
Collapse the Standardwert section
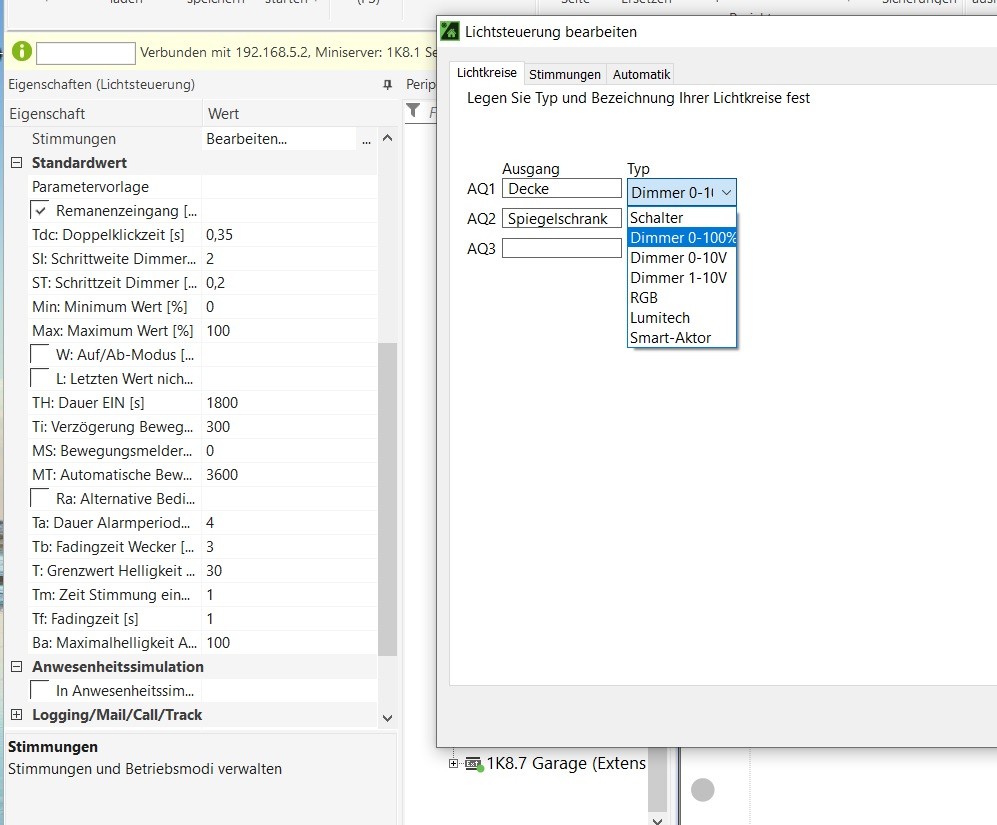(x=16, y=163)
